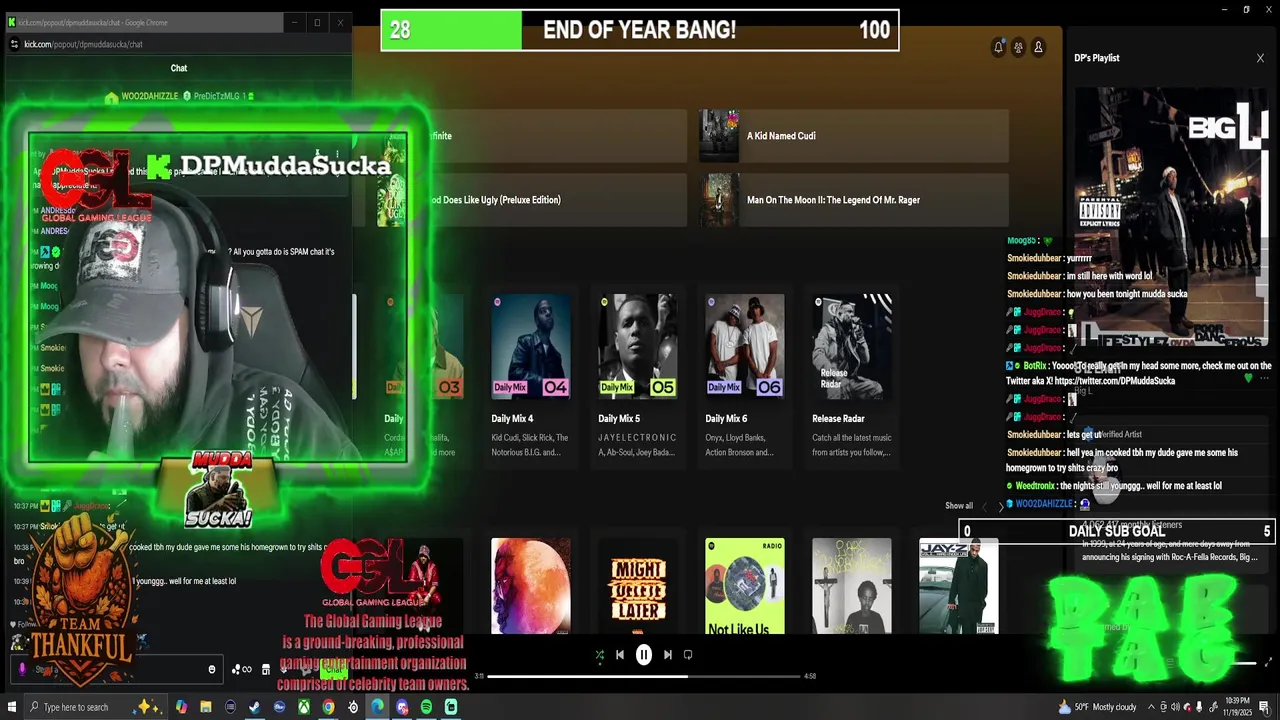
Task: Open Microsoft Edge from the taskbar
Action: [377, 707]
